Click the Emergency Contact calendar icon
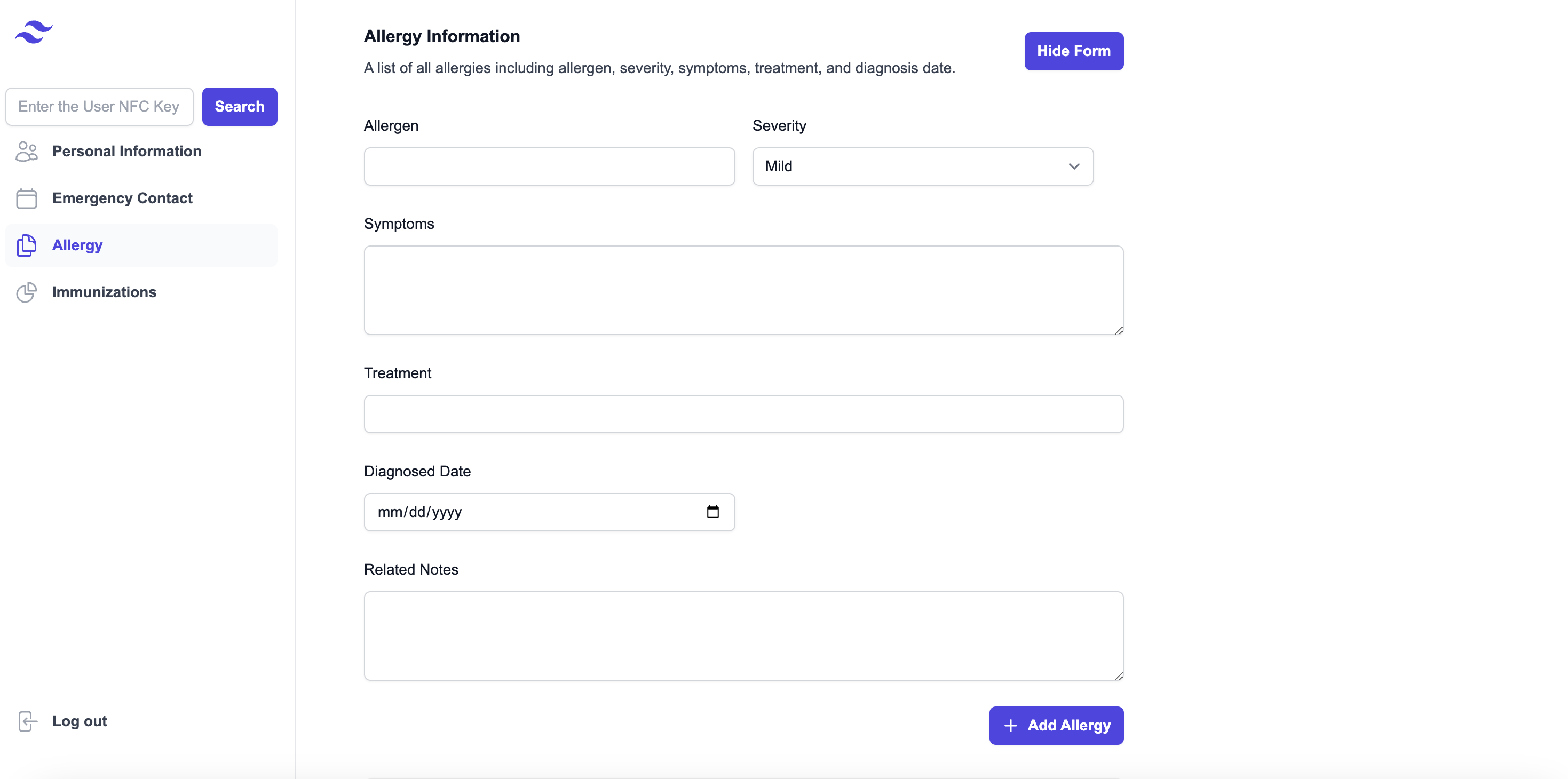The height and width of the screenshot is (779, 1568). click(x=26, y=198)
